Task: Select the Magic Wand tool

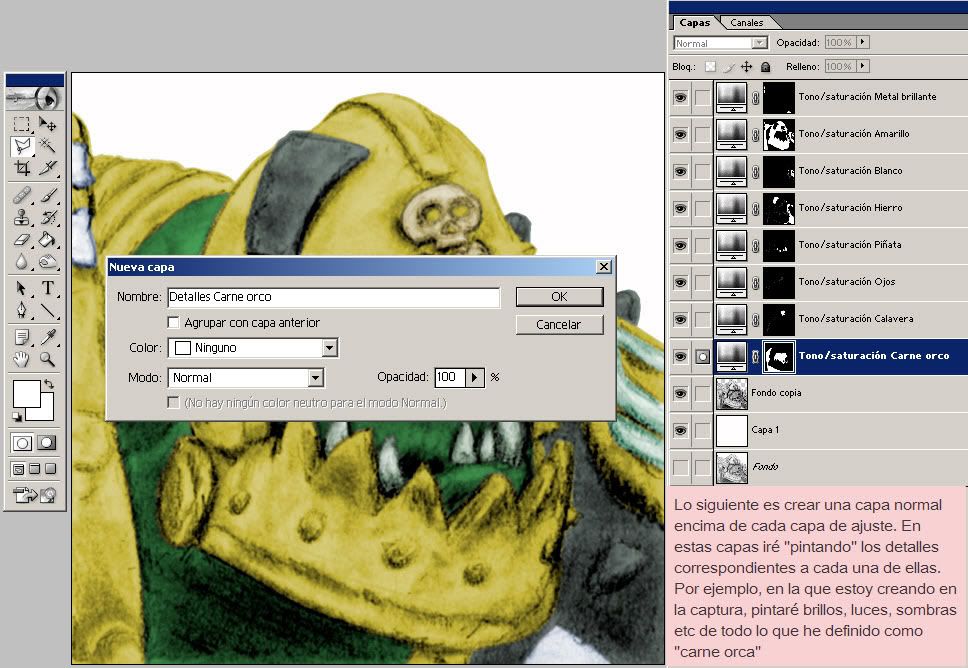Action: pyautogui.click(x=48, y=146)
